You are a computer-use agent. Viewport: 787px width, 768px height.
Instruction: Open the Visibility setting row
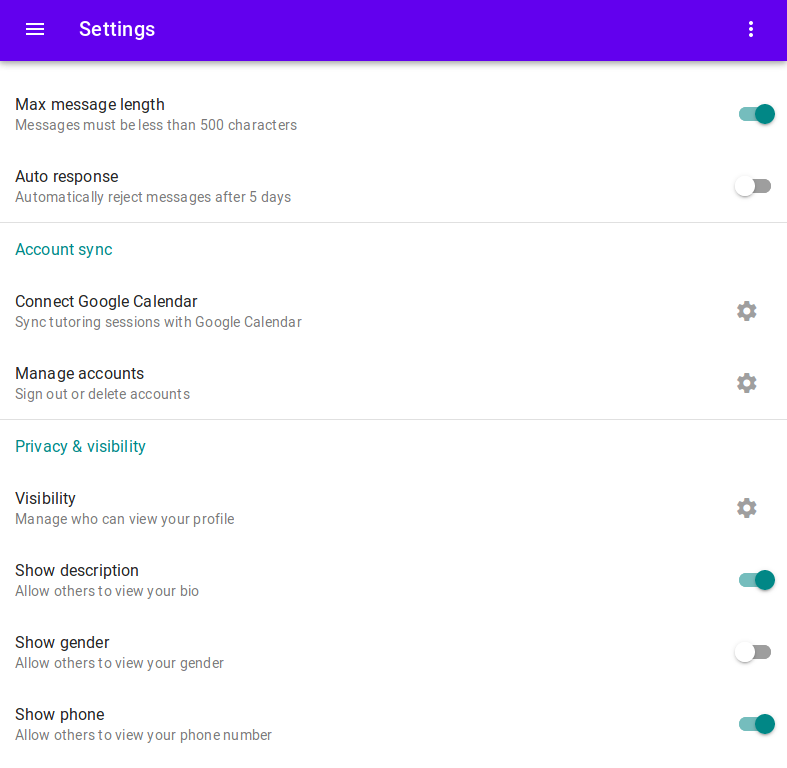(394, 508)
